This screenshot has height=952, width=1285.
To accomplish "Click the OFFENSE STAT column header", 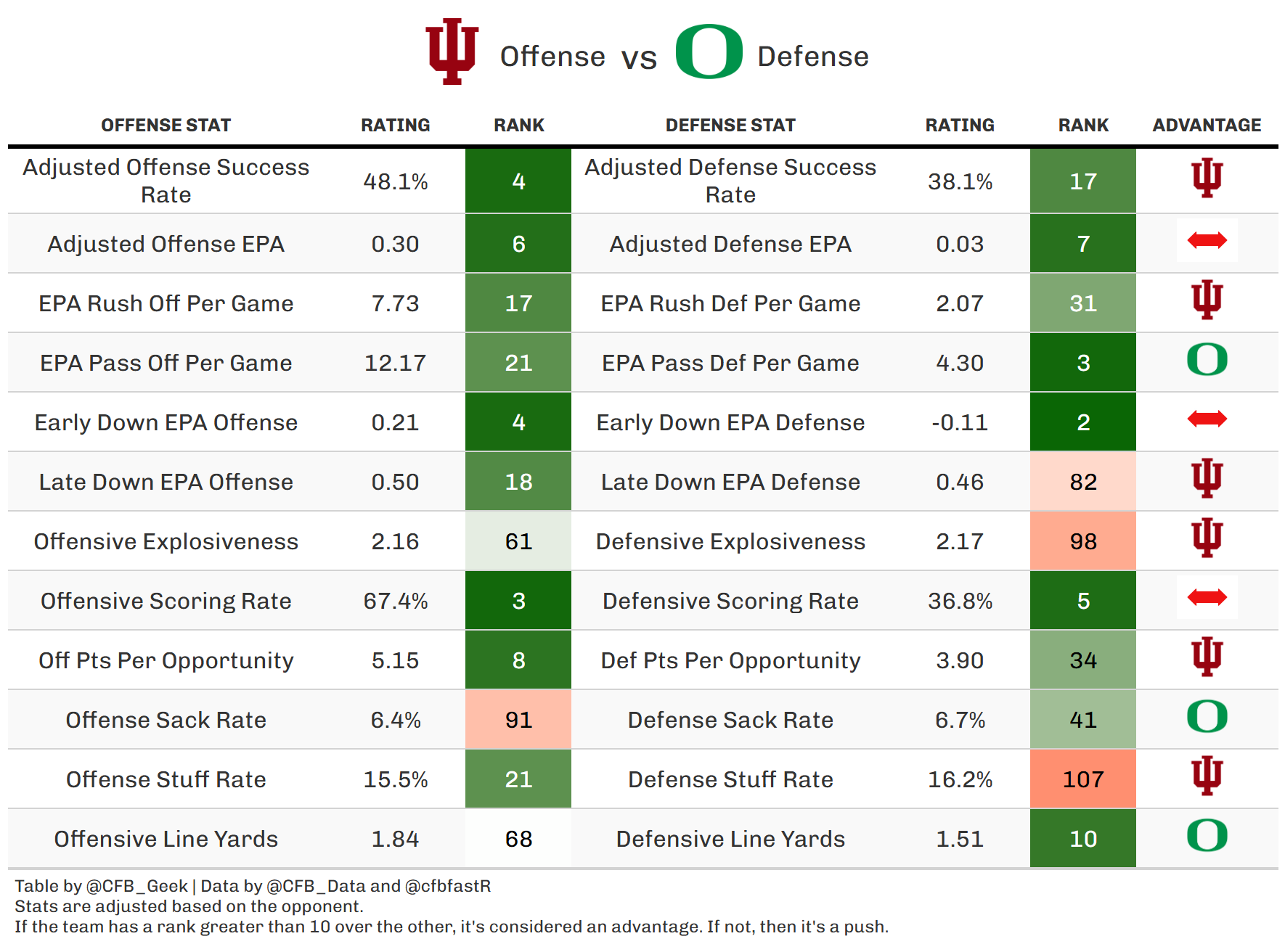I will click(x=166, y=126).
